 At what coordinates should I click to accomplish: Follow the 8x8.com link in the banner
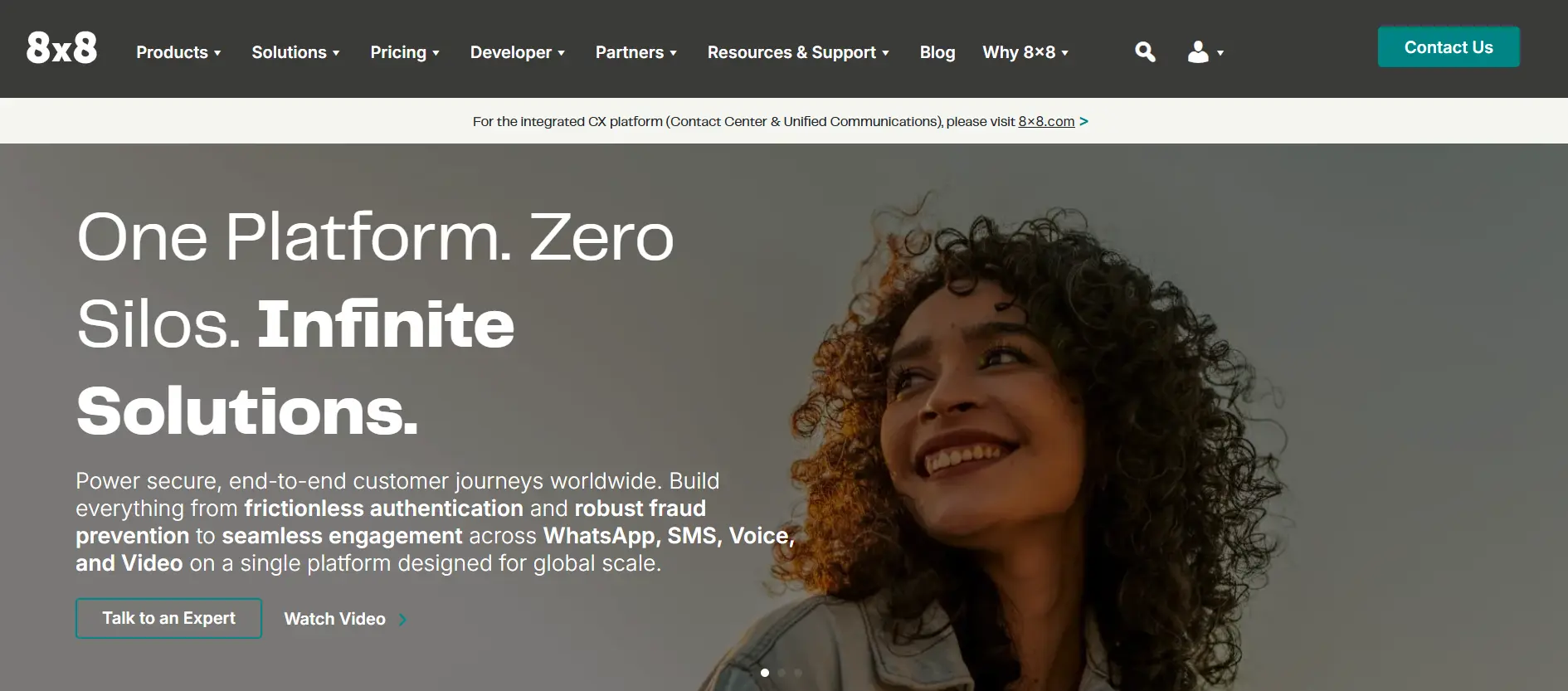(x=1046, y=121)
